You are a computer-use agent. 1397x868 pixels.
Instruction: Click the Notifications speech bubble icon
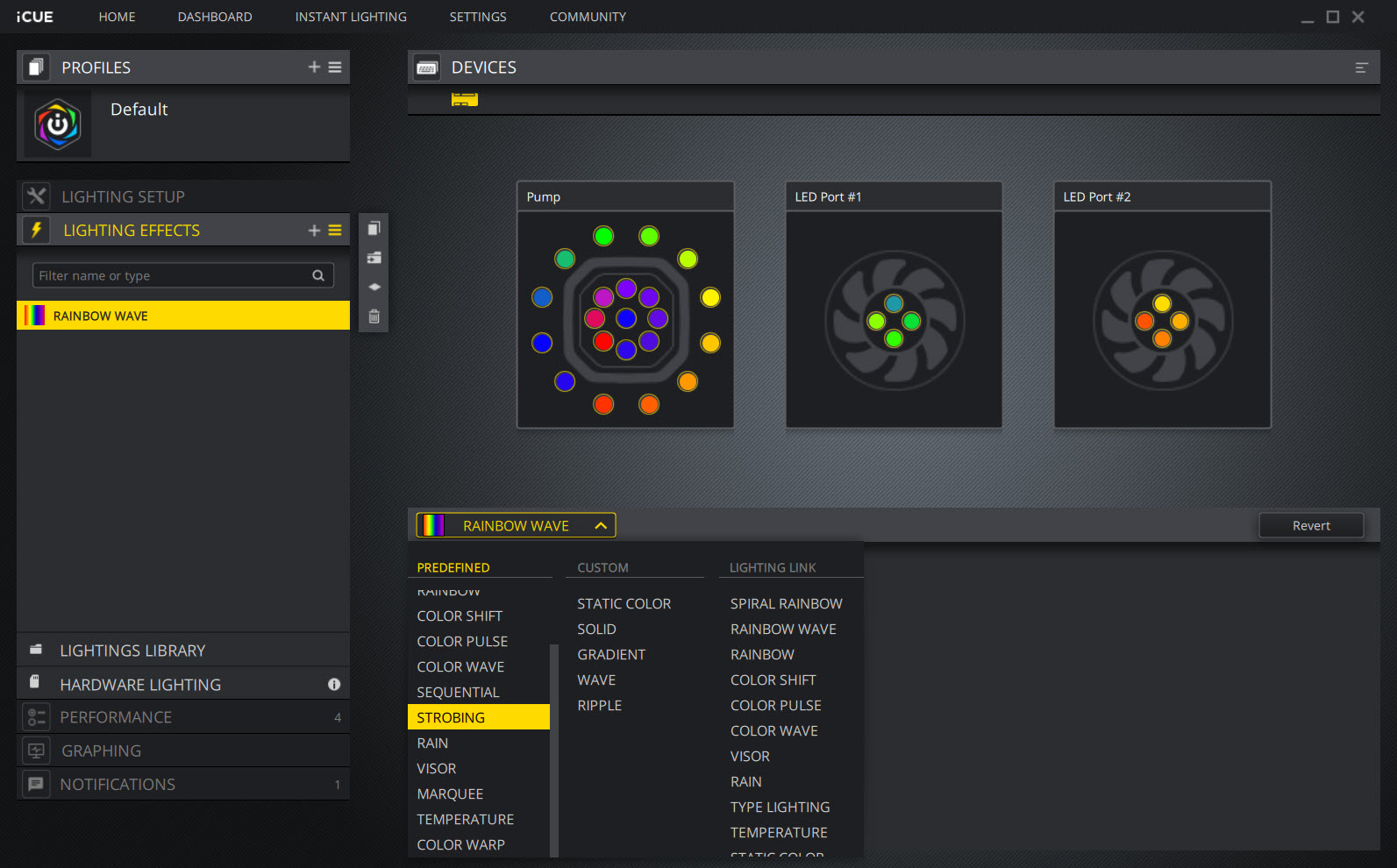36,784
